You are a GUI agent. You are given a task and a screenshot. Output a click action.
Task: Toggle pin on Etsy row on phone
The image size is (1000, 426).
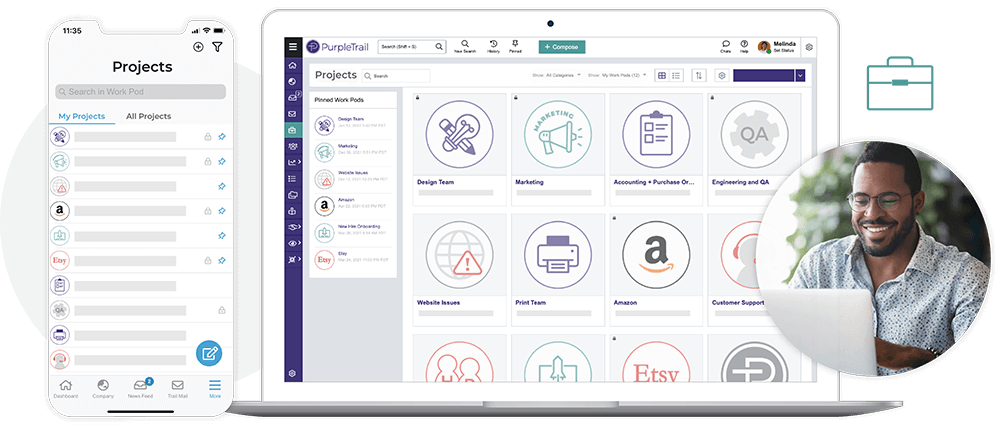pos(221,260)
